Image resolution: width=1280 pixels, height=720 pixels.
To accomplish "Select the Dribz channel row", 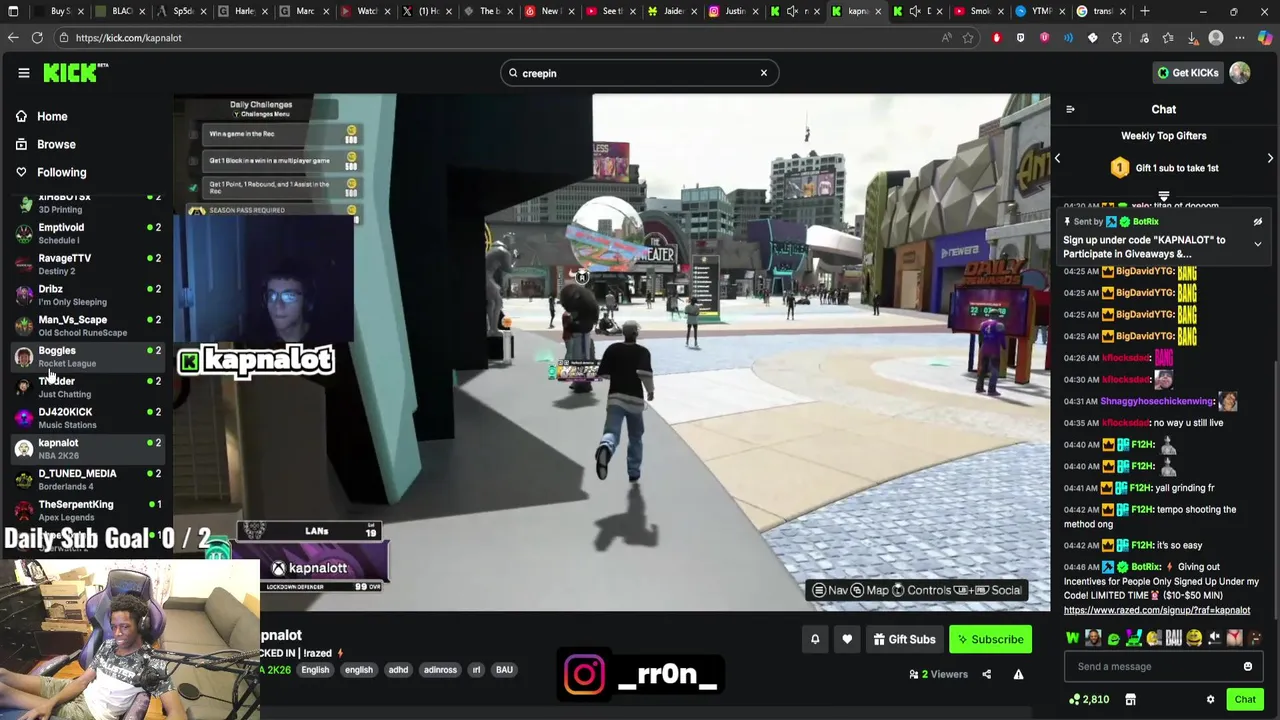I will point(86,295).
